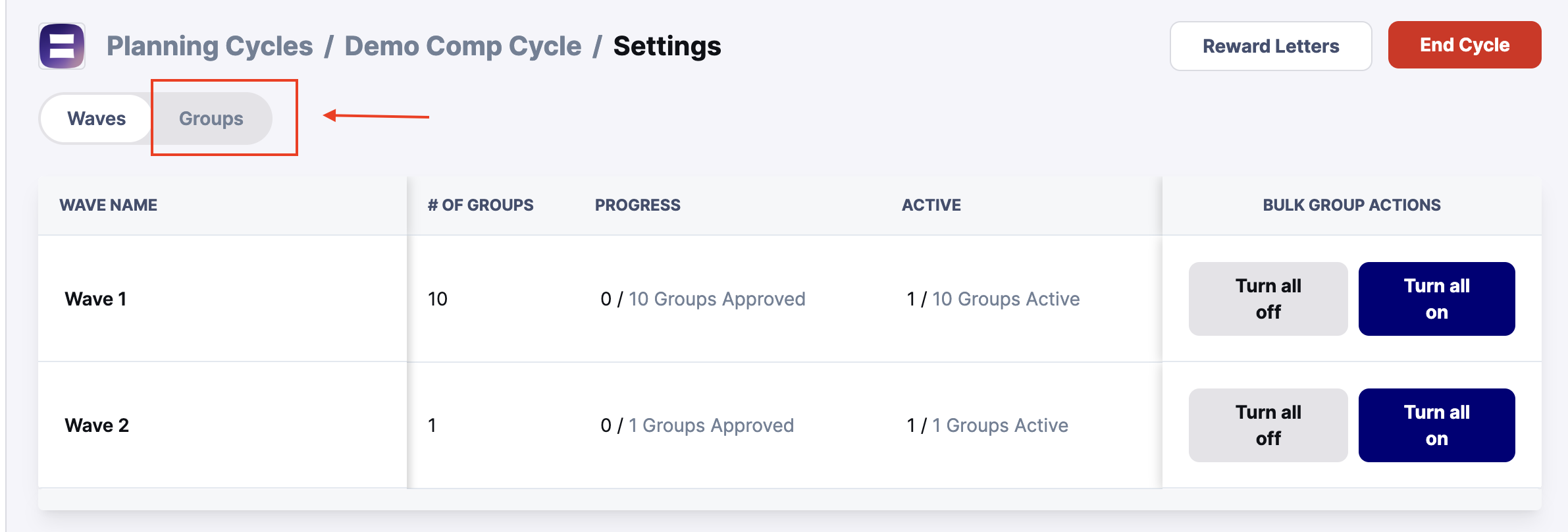
Task: Click the Wave Name column header
Action: (108, 205)
